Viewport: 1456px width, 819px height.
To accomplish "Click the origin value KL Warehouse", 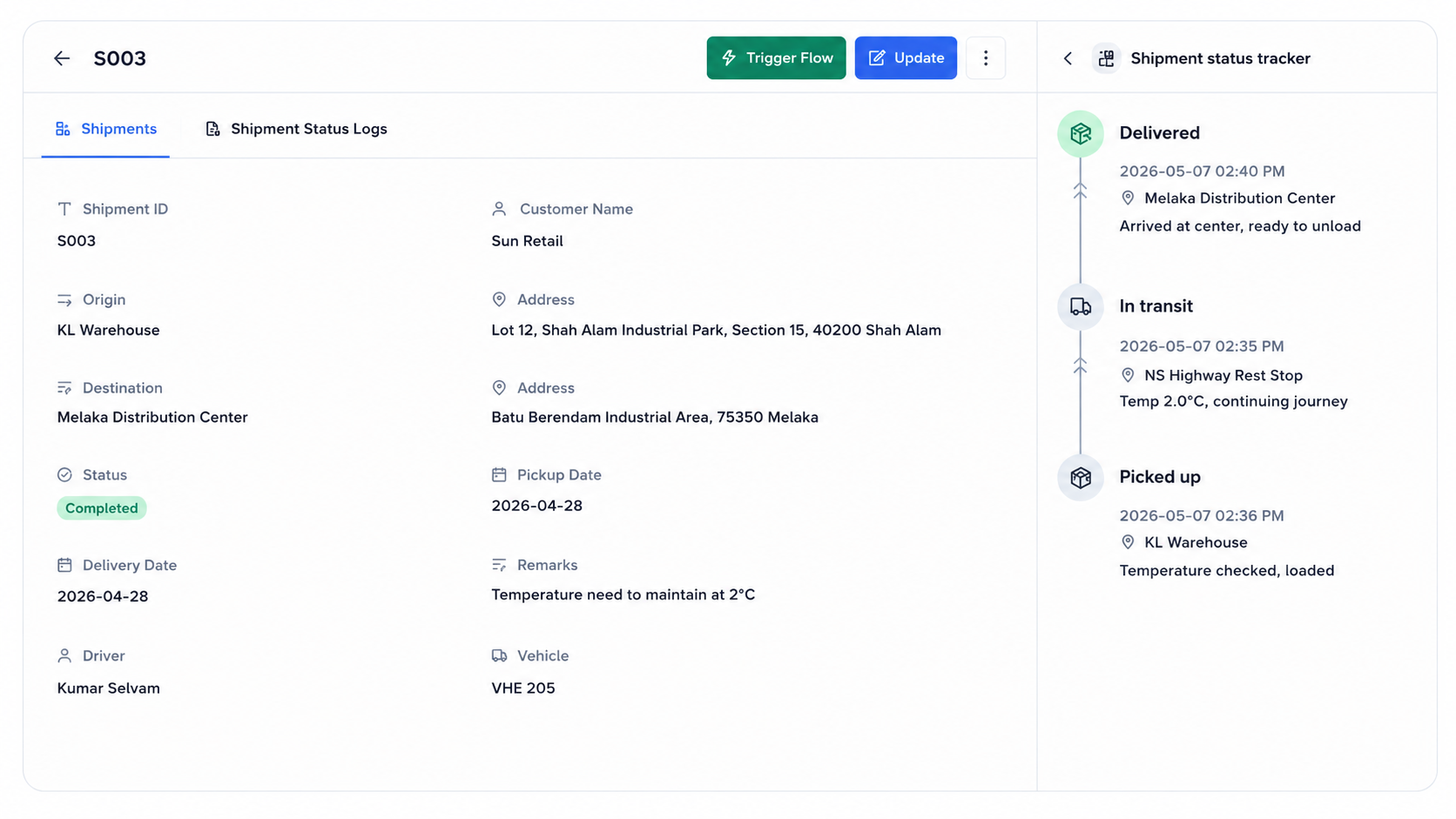I will 109,331.
